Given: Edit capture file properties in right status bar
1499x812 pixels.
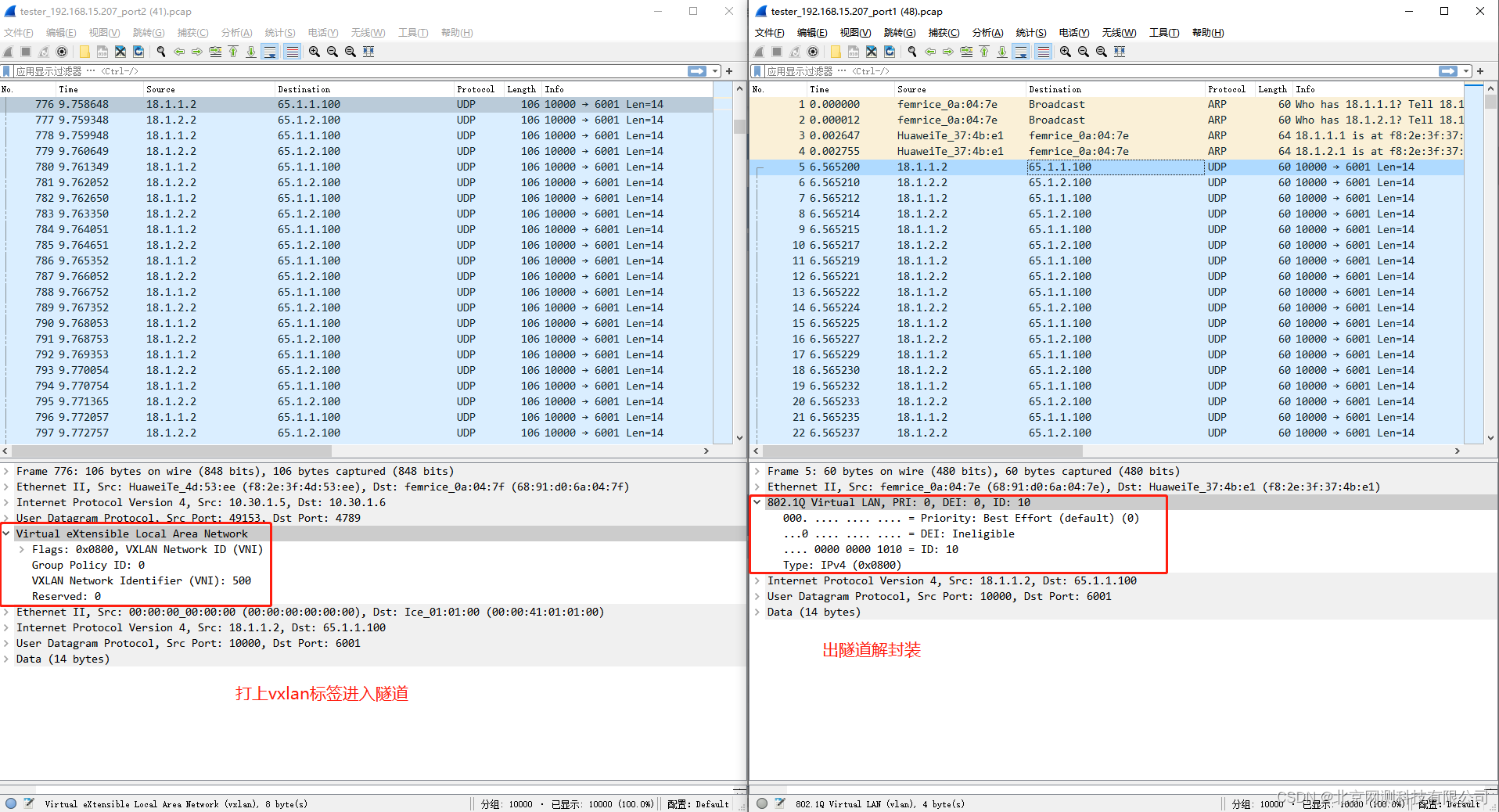Looking at the screenshot, I should tap(780, 803).
